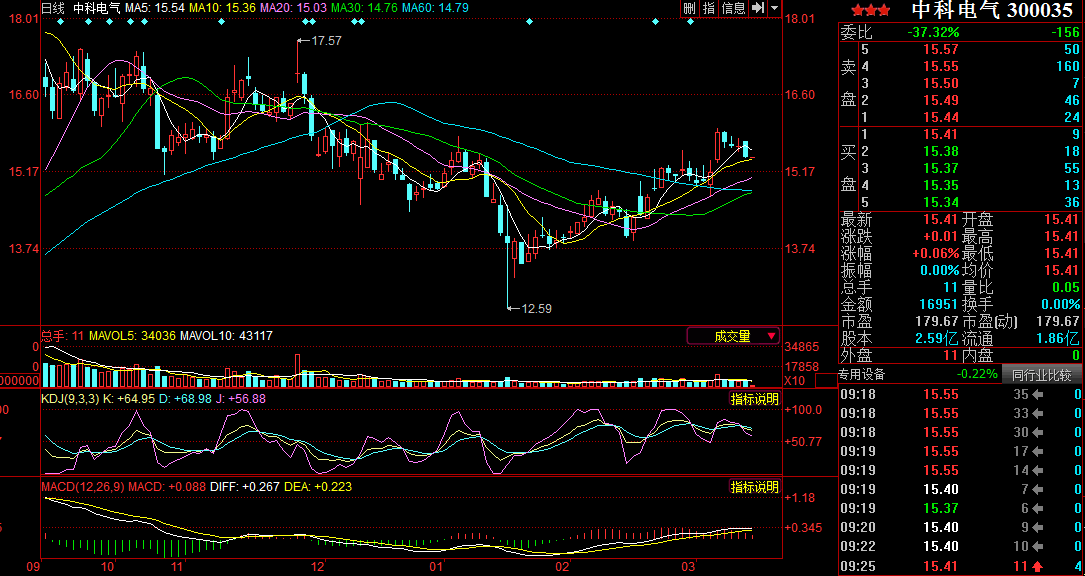The image size is (1085, 576).
Task: Click the 删 (delete) toolbar icon
Action: 689,8
